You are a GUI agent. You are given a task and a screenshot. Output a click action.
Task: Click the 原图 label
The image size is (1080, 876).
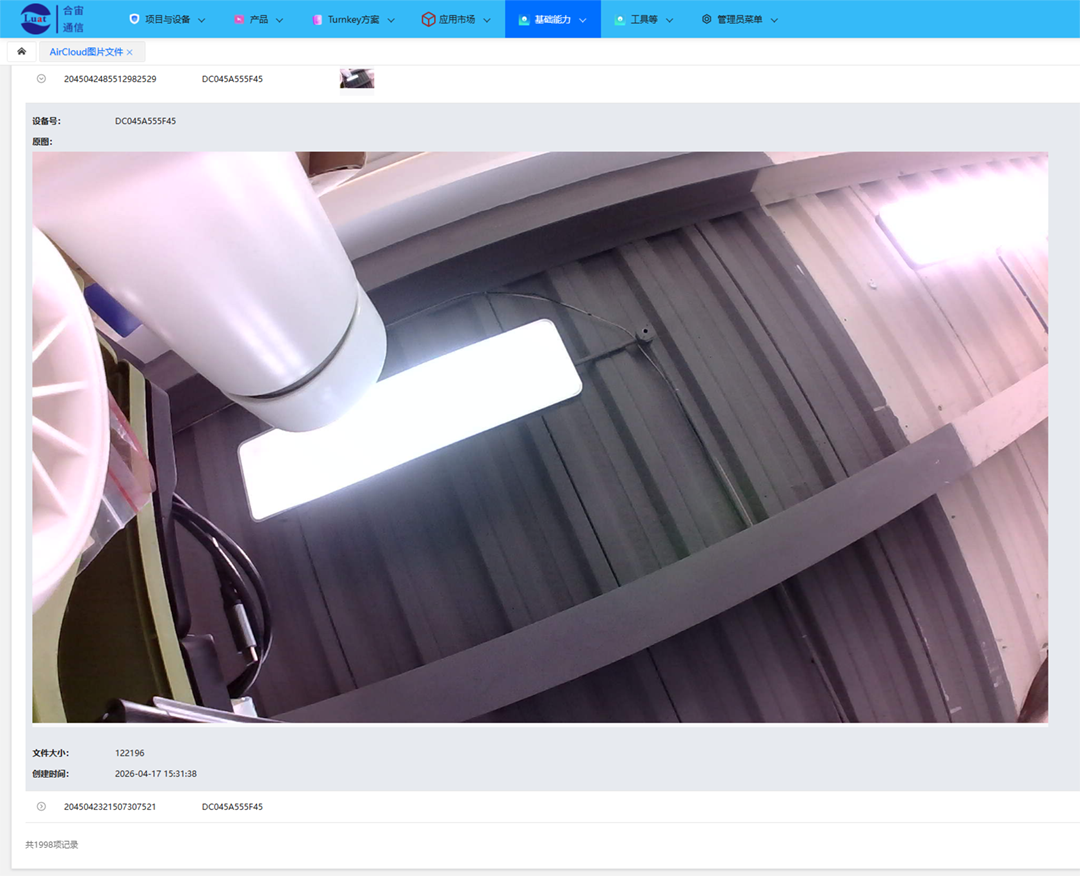pos(42,142)
